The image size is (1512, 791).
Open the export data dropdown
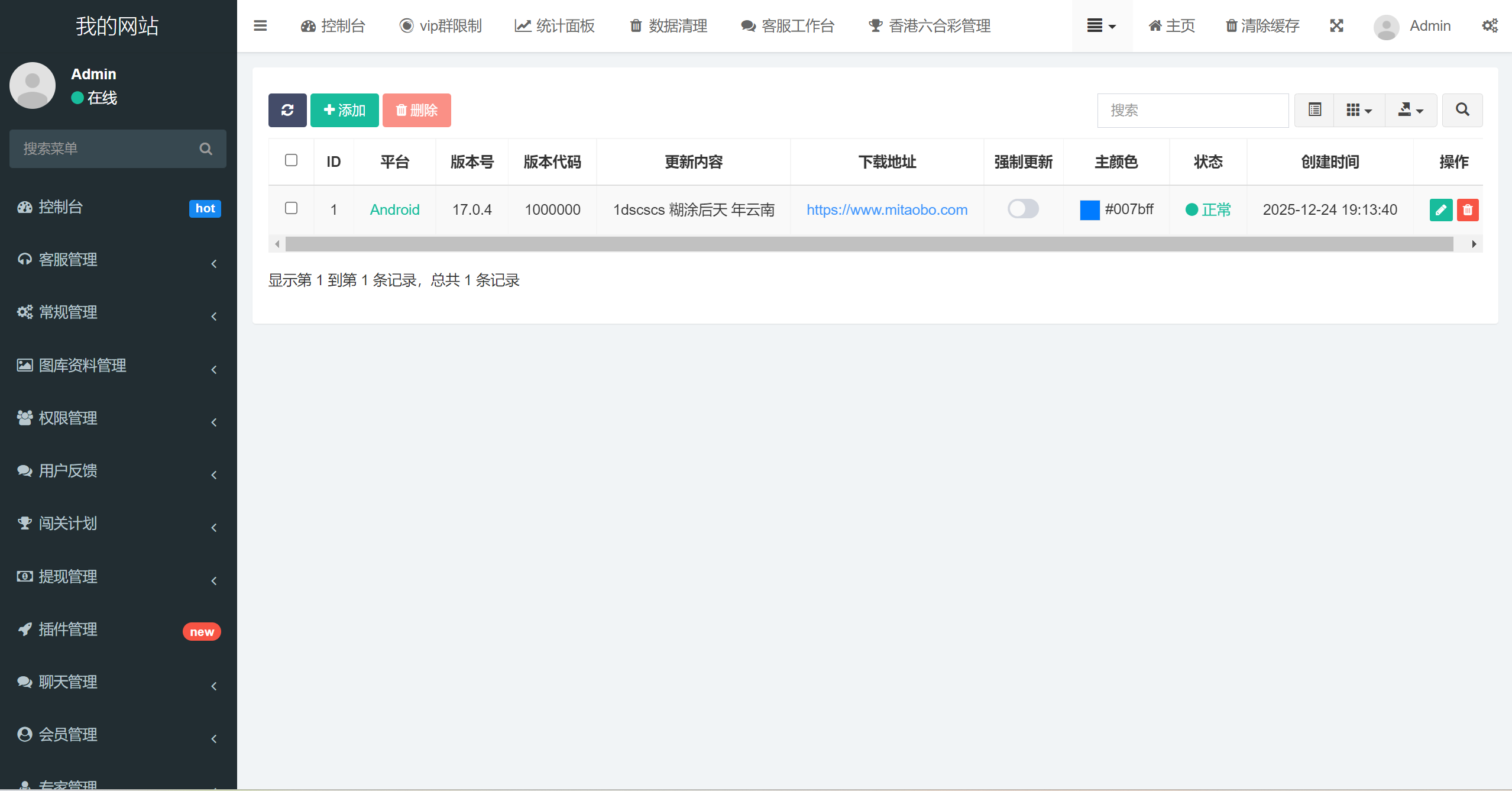(1410, 110)
